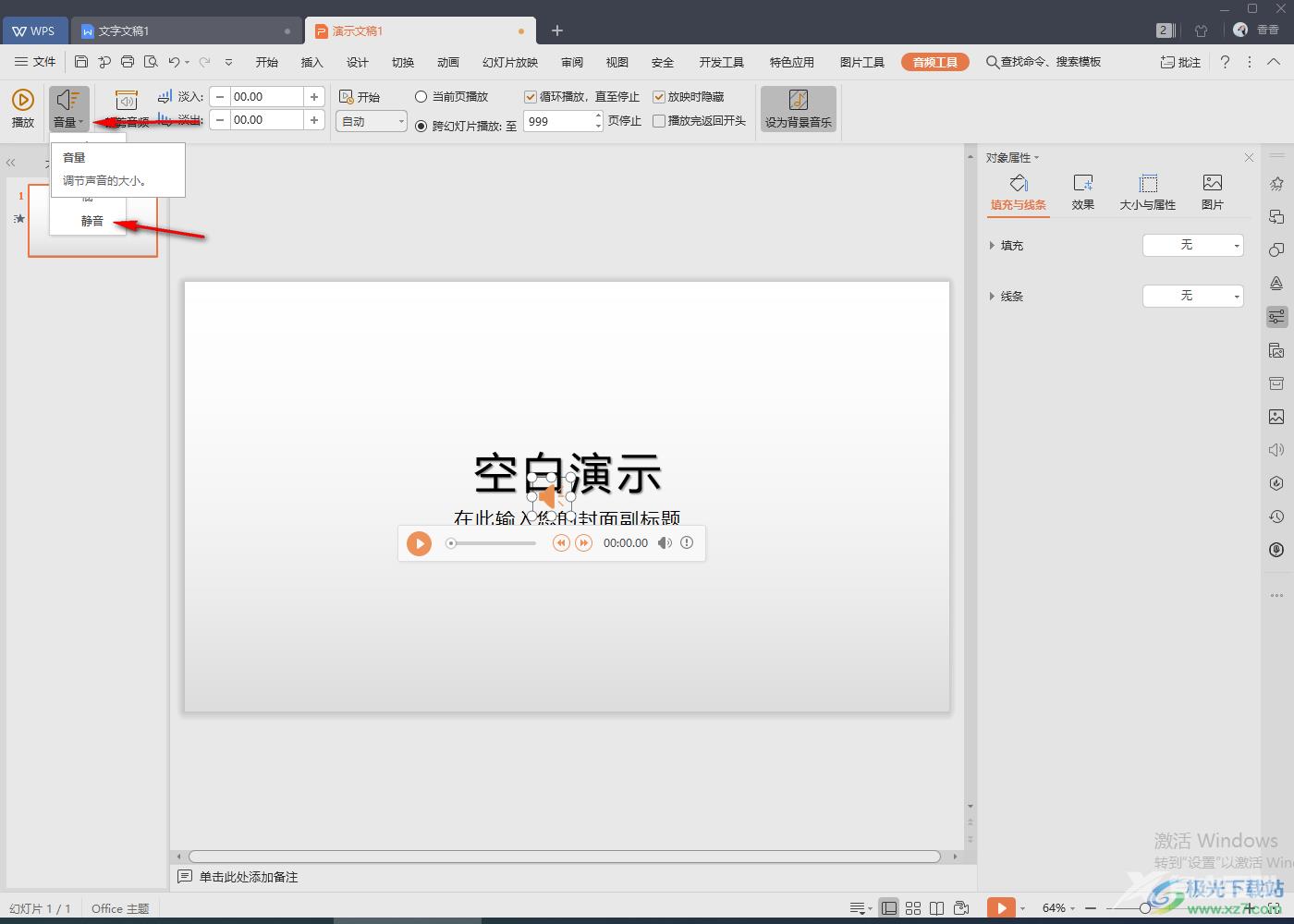Click the 淡入 fade-in value field
The width and height of the screenshot is (1294, 924).
267,96
